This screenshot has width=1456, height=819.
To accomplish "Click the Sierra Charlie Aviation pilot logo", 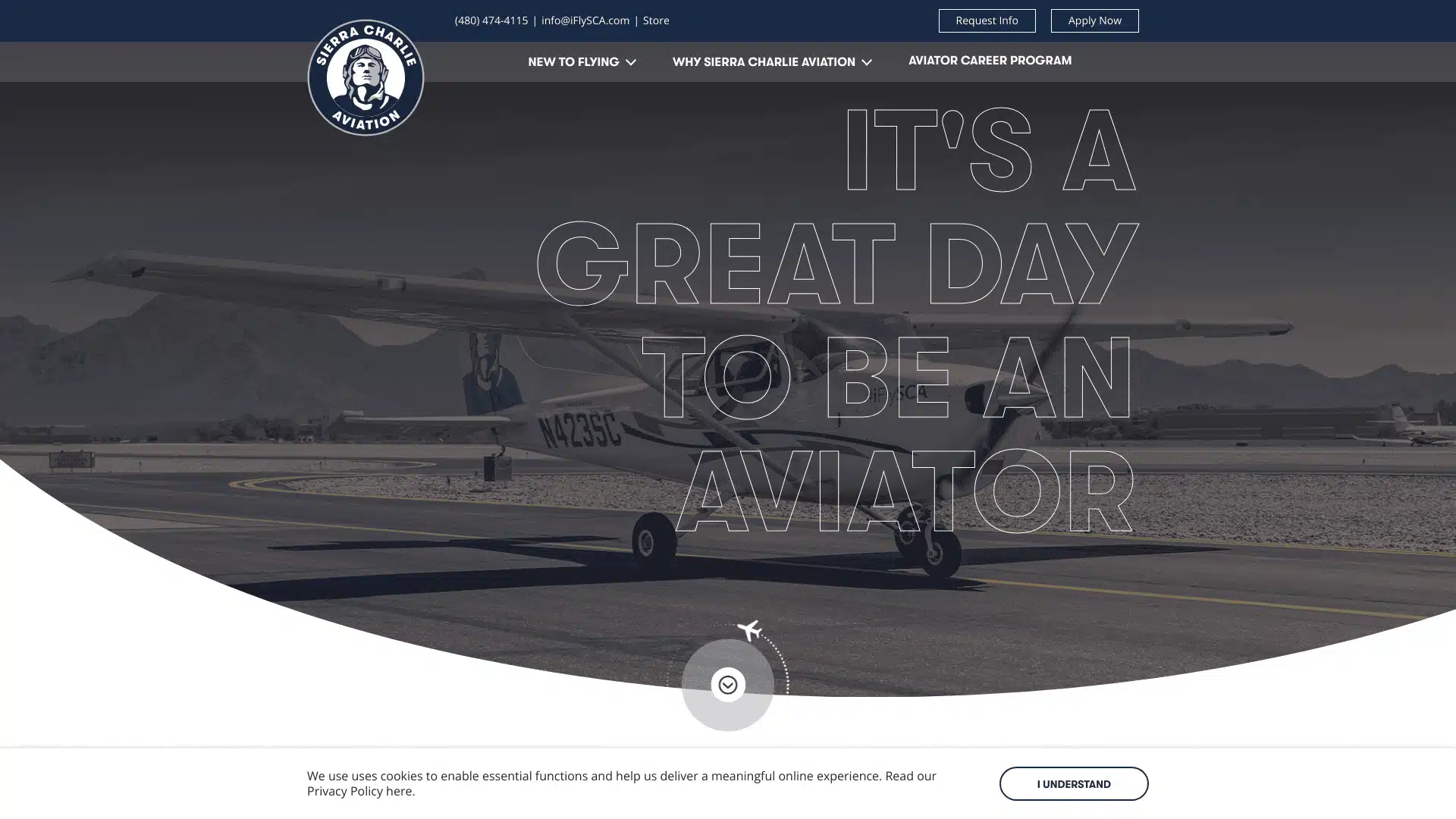I will click(x=366, y=77).
